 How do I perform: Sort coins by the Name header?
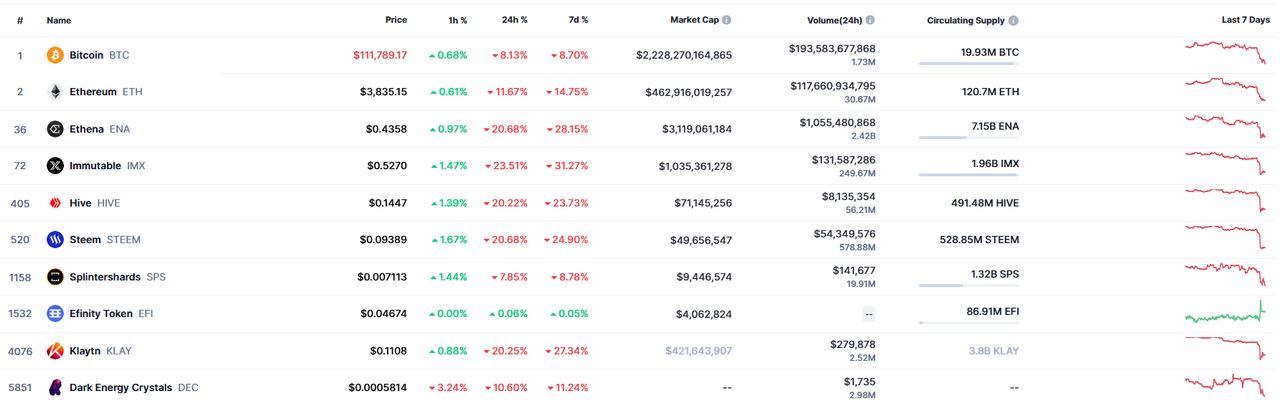click(59, 20)
